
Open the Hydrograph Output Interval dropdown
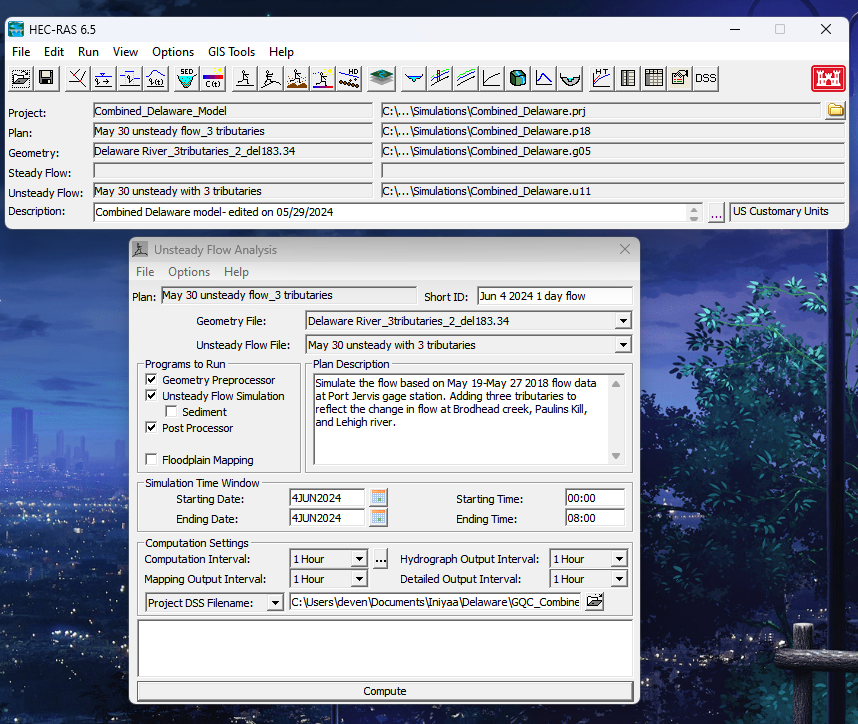[x=619, y=559]
